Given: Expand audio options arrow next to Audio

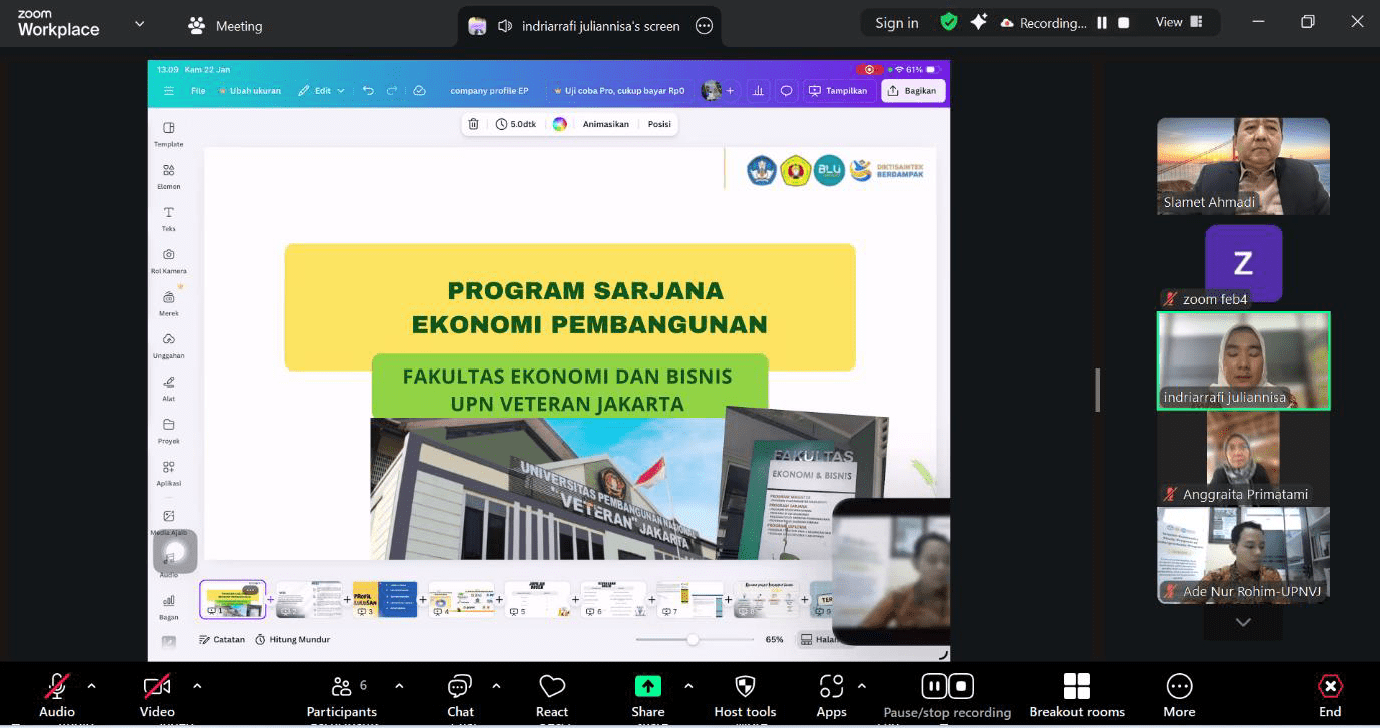Looking at the screenshot, I should coord(92,686).
